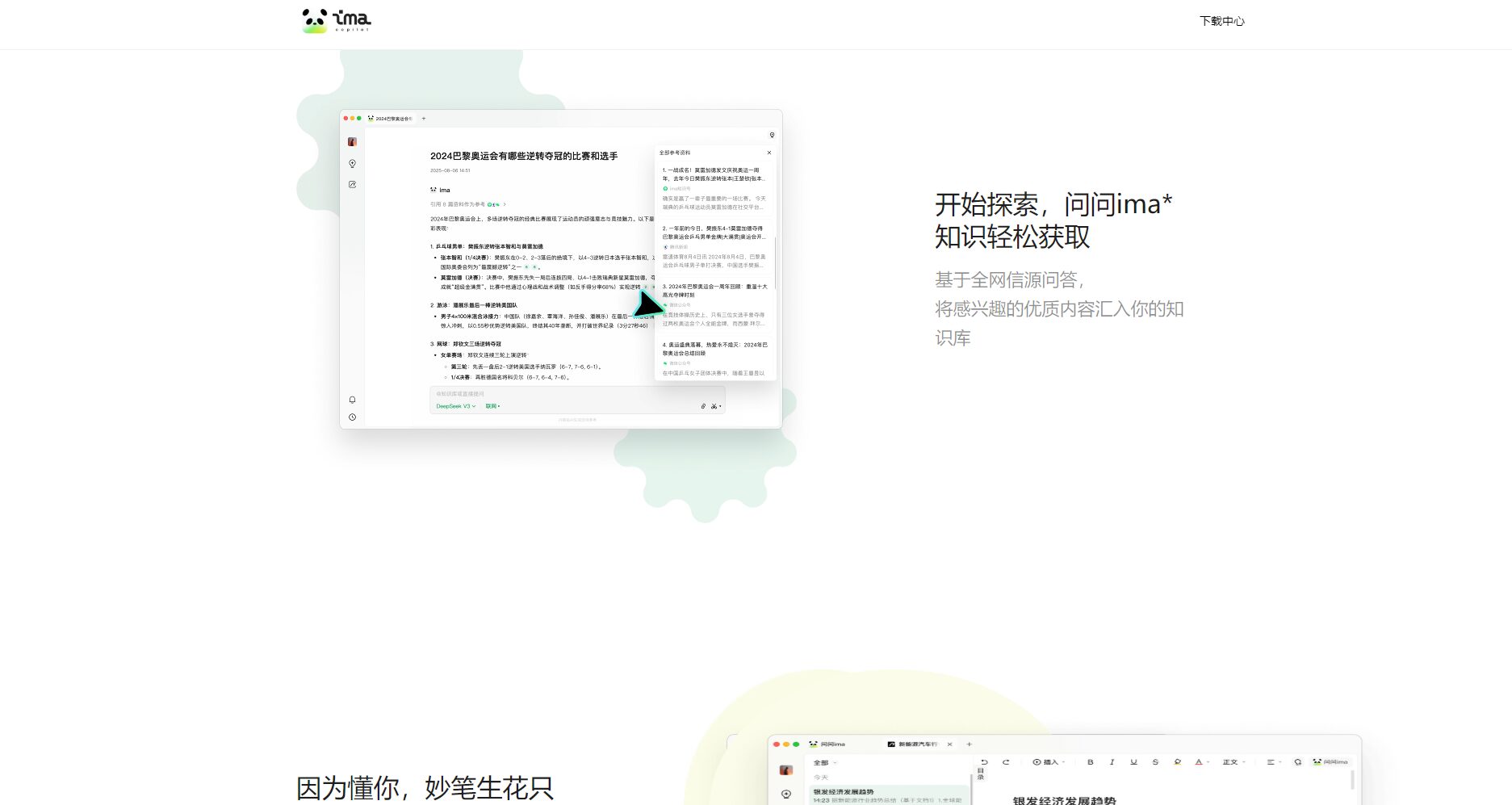Click the notification bell in the chat sidebar

352,400
